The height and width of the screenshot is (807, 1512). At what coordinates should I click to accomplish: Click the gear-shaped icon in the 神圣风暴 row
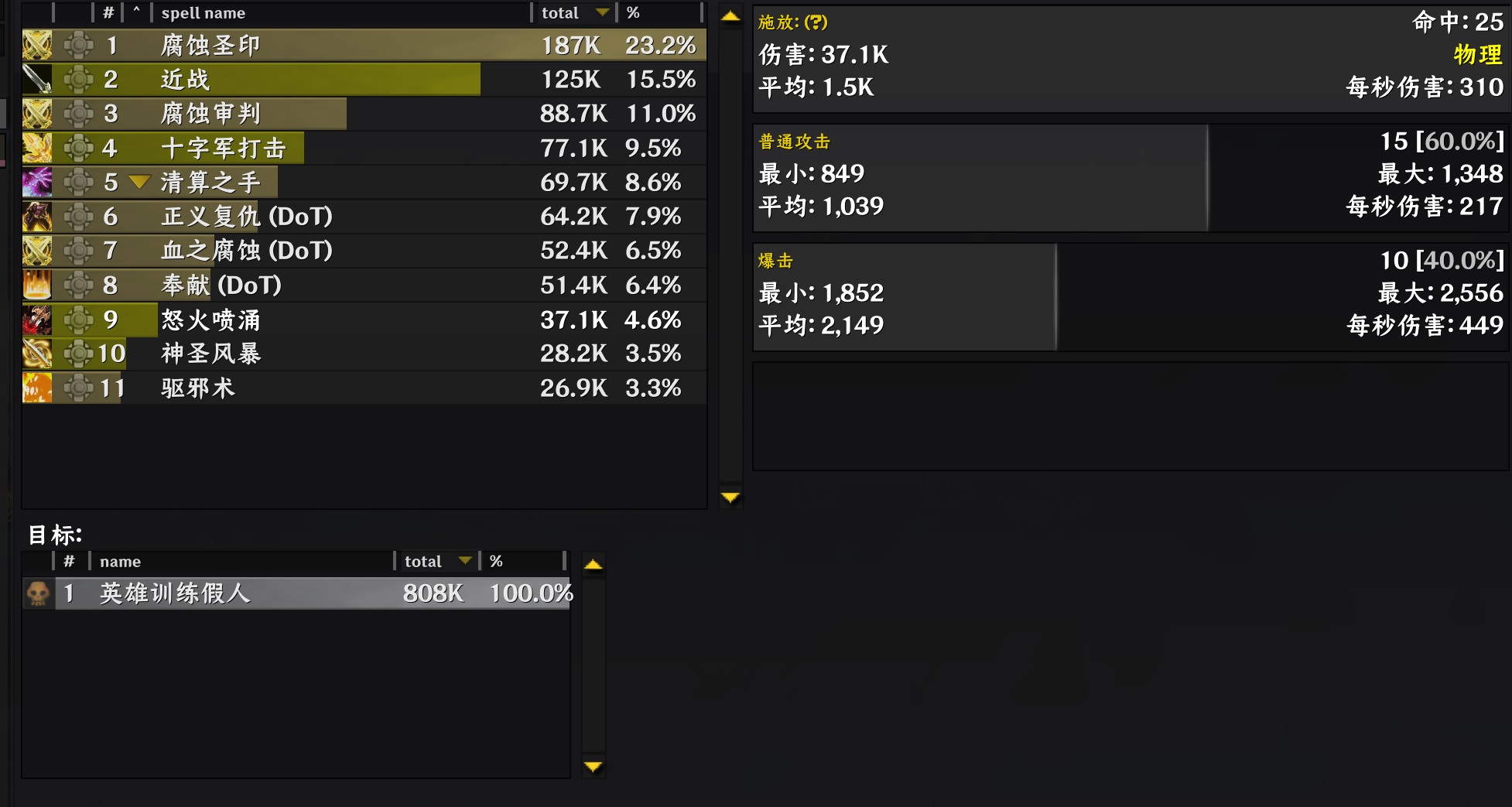coord(78,354)
